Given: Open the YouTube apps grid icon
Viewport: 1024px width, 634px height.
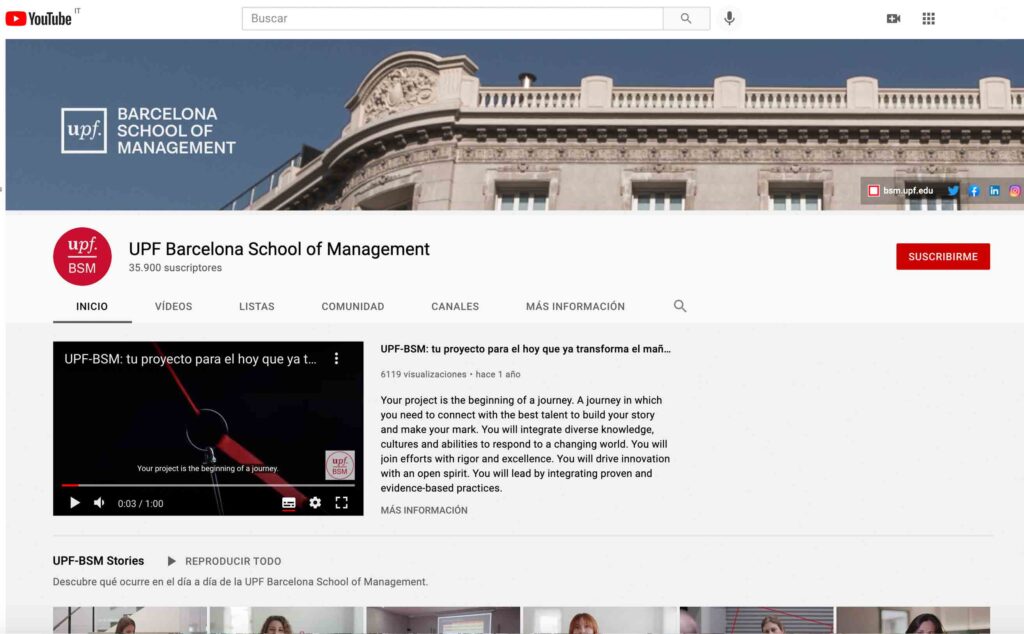Looking at the screenshot, I should [x=929, y=18].
